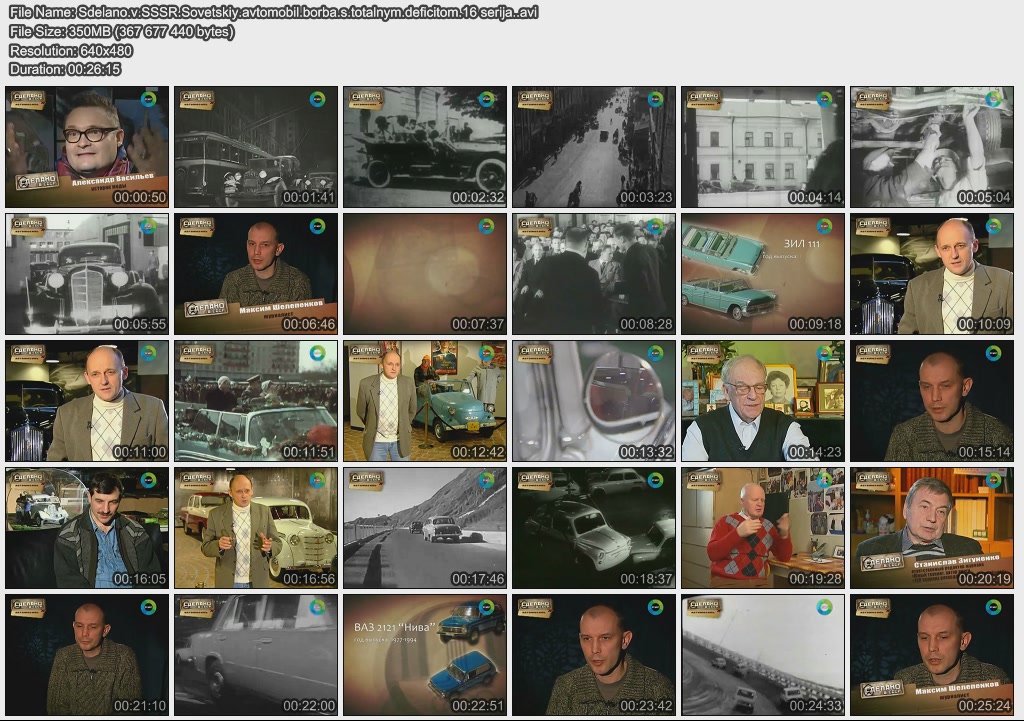Screen dimensions: 1024x721
Task: Open the red sweater man frame at 00:19:28
Action: (763, 528)
